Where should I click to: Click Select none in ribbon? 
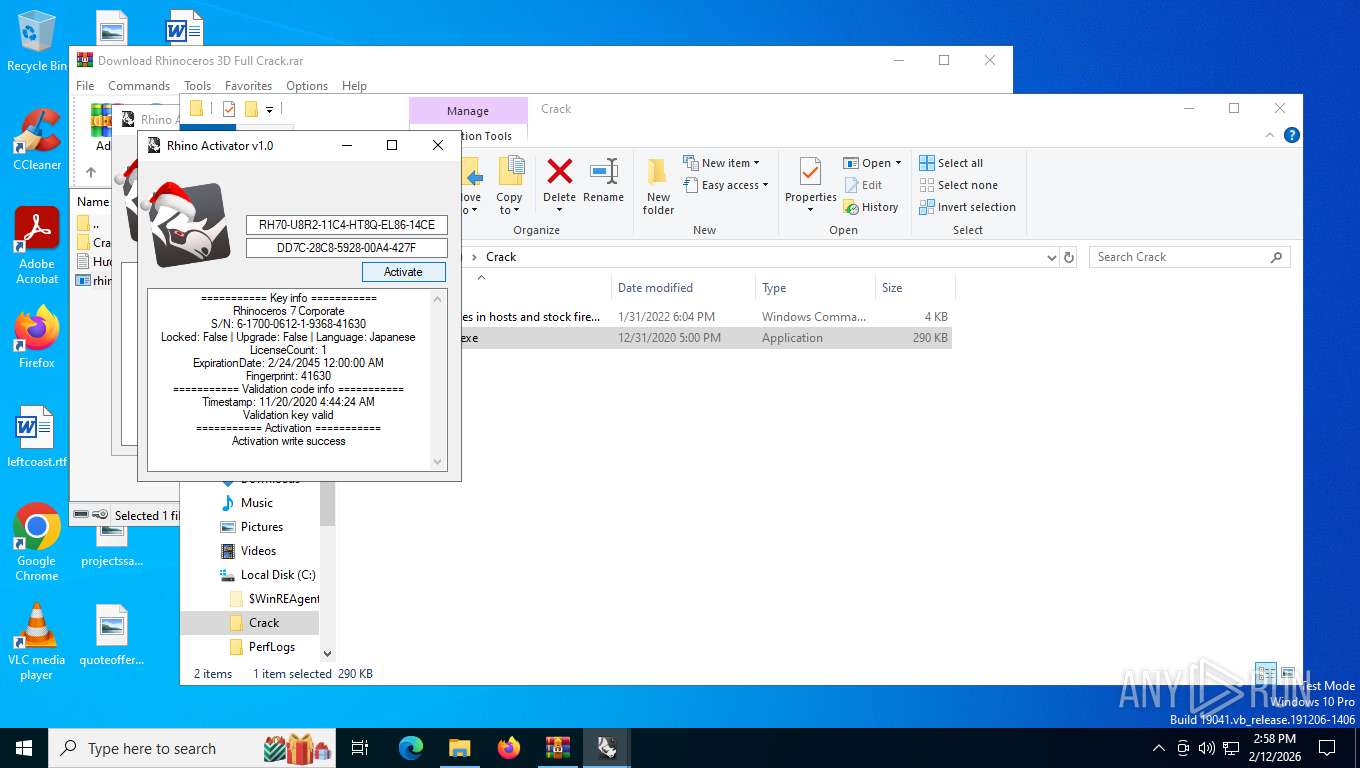point(958,185)
